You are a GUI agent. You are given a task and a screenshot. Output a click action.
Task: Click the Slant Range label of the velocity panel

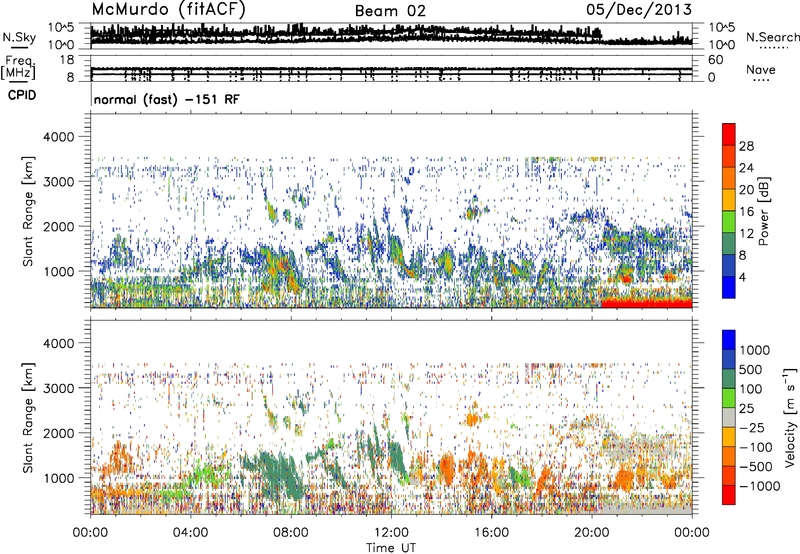tap(28, 417)
